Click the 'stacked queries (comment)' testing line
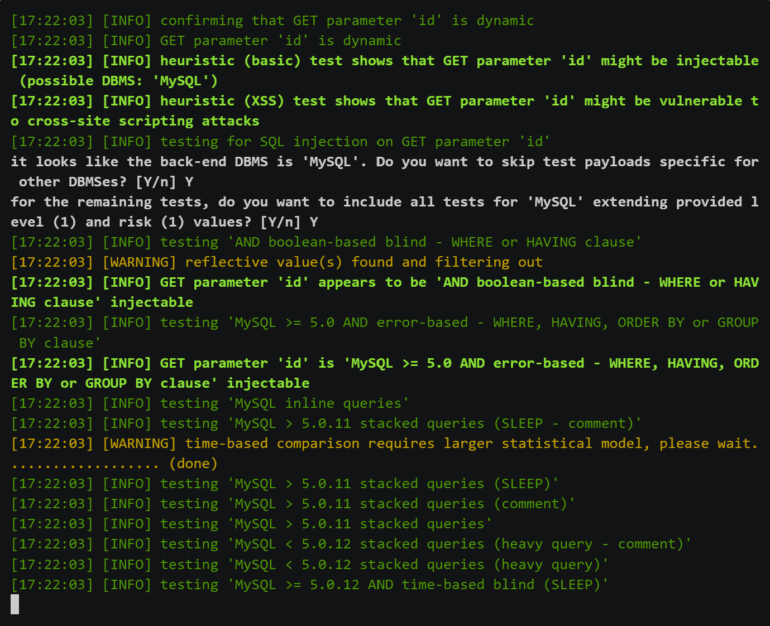Screen dimensions: 770x626 293,504
